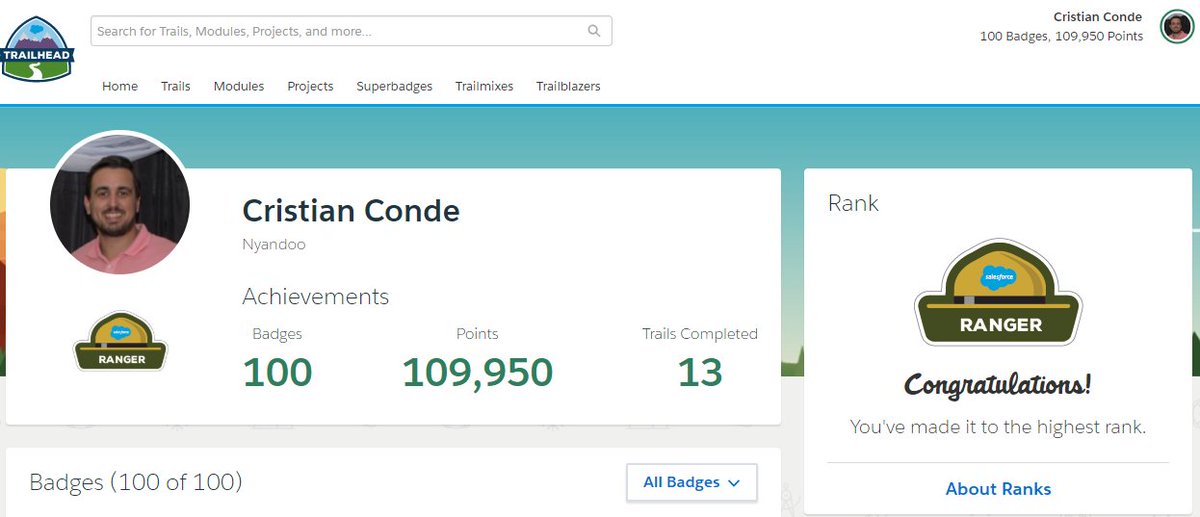Open the user avatar in the header
1200x517 pixels.
(1176, 27)
